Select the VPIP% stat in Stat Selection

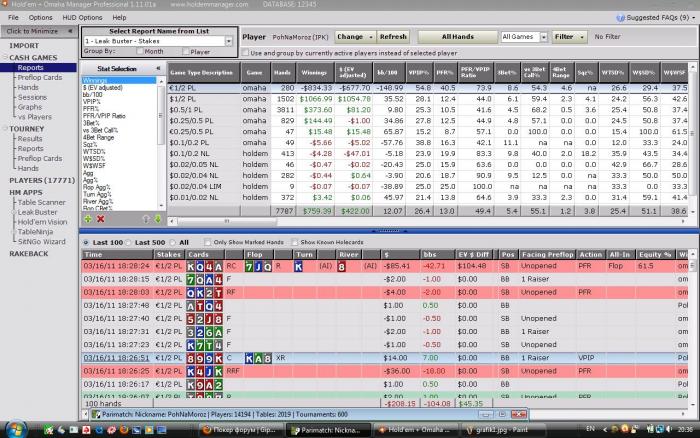92,102
